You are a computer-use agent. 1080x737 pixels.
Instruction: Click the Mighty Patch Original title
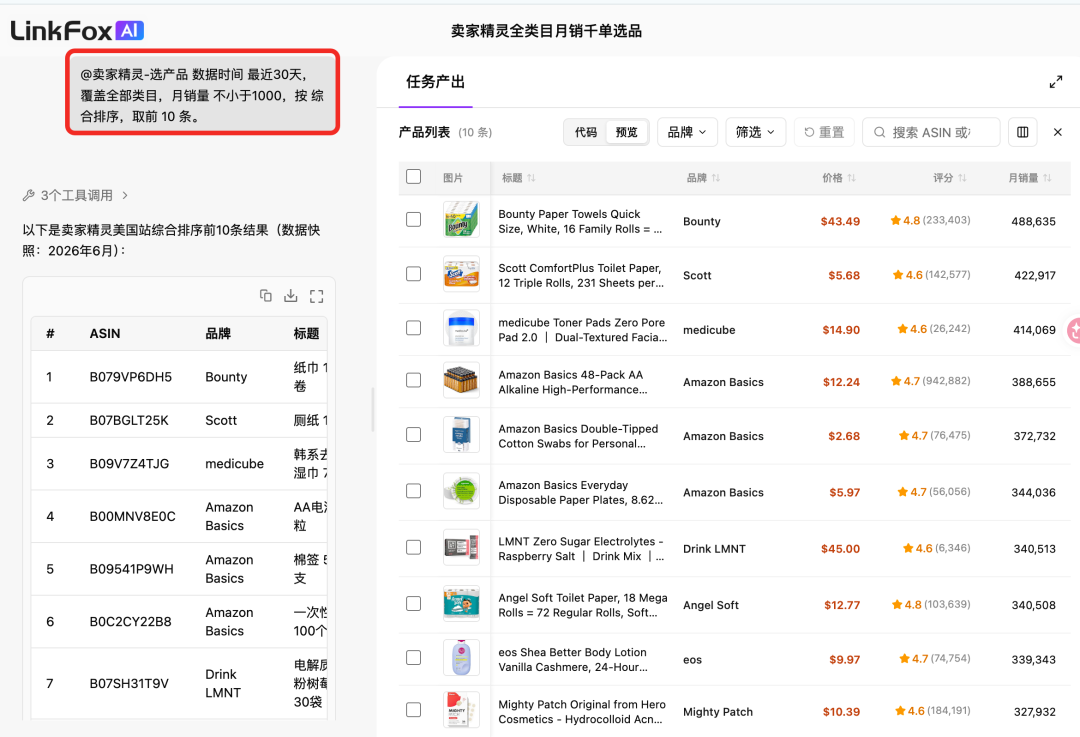click(582, 712)
